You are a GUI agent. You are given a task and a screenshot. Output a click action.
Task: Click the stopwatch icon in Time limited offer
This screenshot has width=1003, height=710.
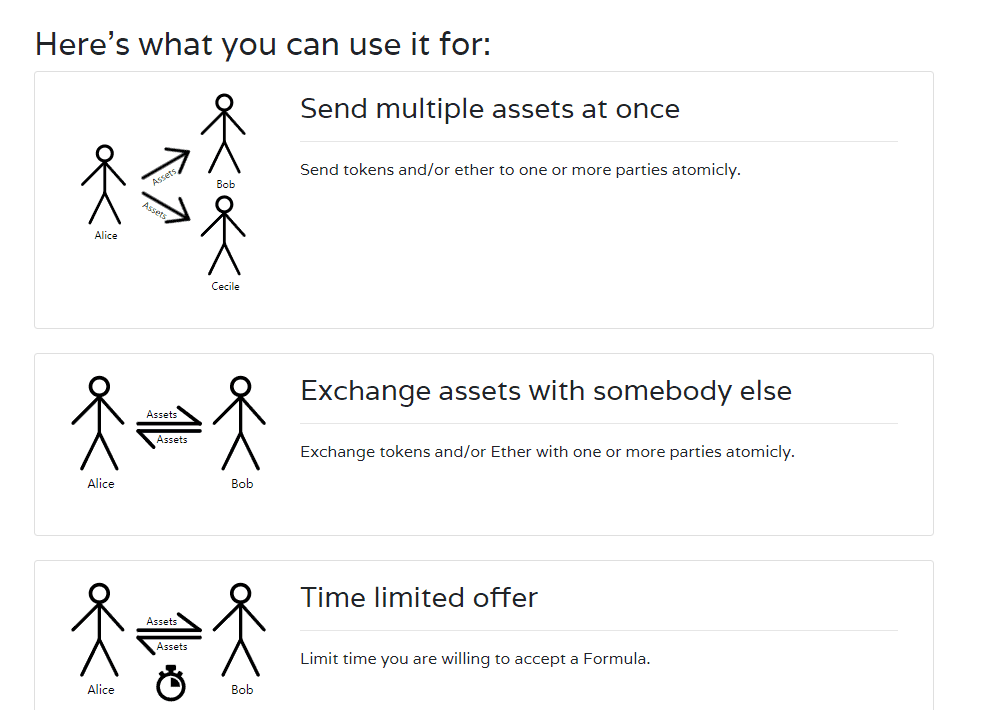coord(171,682)
